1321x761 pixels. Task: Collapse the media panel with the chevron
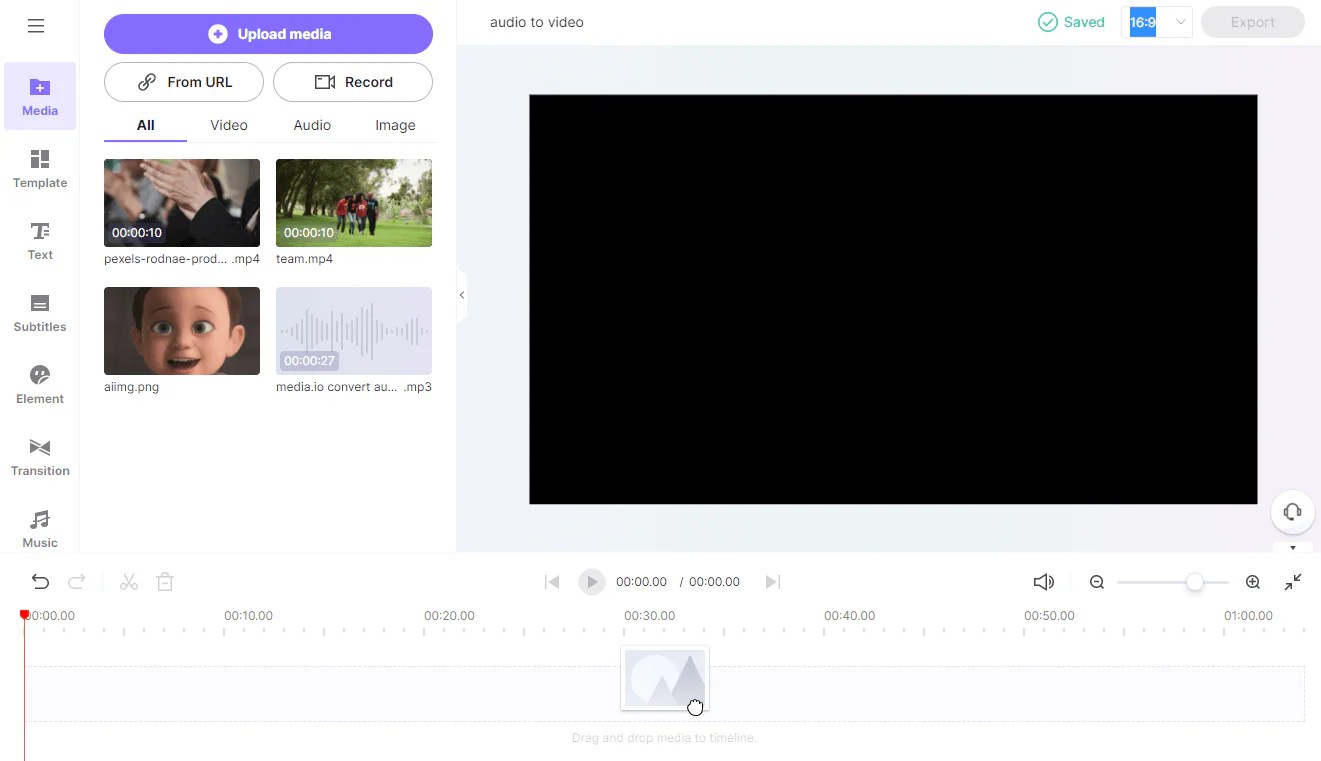(461, 295)
